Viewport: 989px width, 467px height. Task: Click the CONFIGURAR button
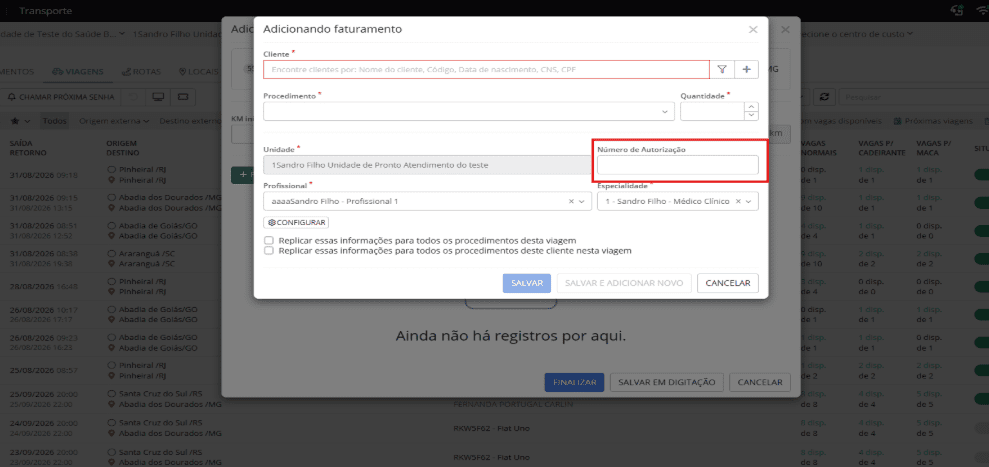click(296, 222)
